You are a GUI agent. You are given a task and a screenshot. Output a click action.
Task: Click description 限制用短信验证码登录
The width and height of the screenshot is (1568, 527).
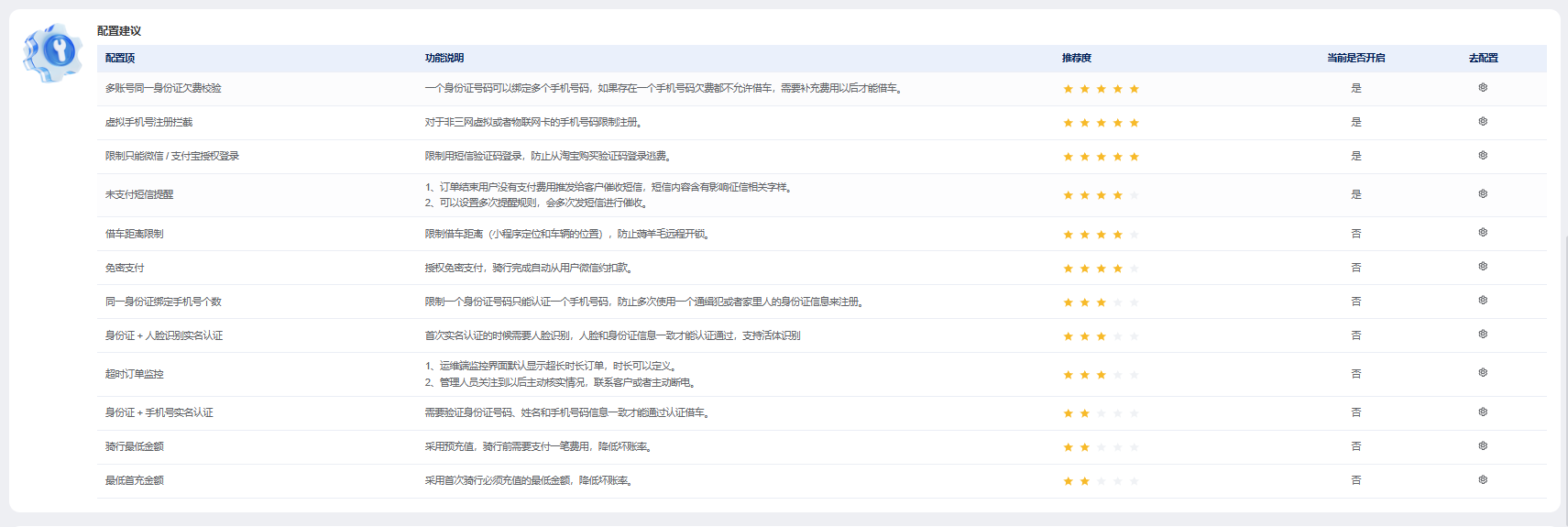tap(548, 157)
